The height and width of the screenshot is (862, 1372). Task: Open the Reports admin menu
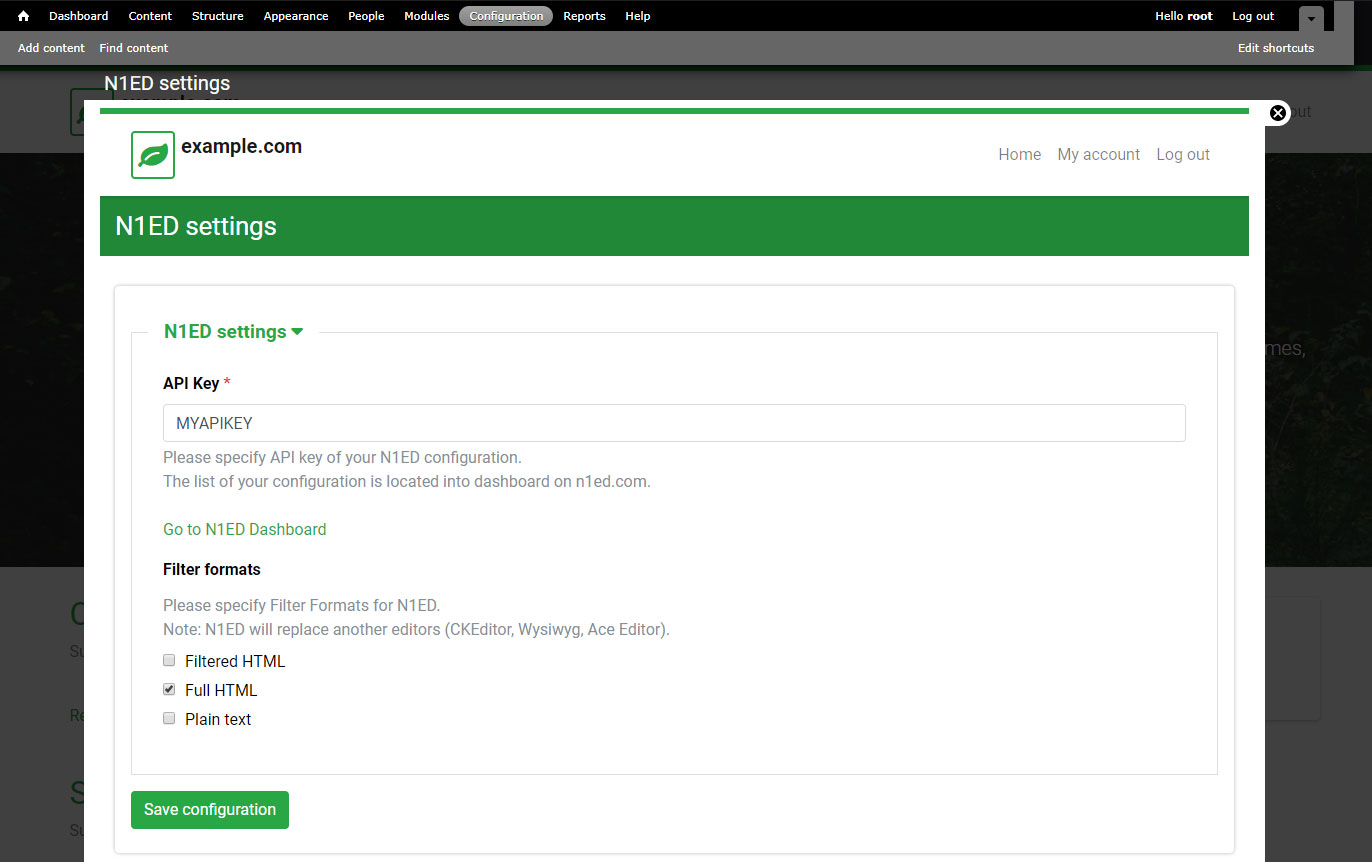click(584, 16)
